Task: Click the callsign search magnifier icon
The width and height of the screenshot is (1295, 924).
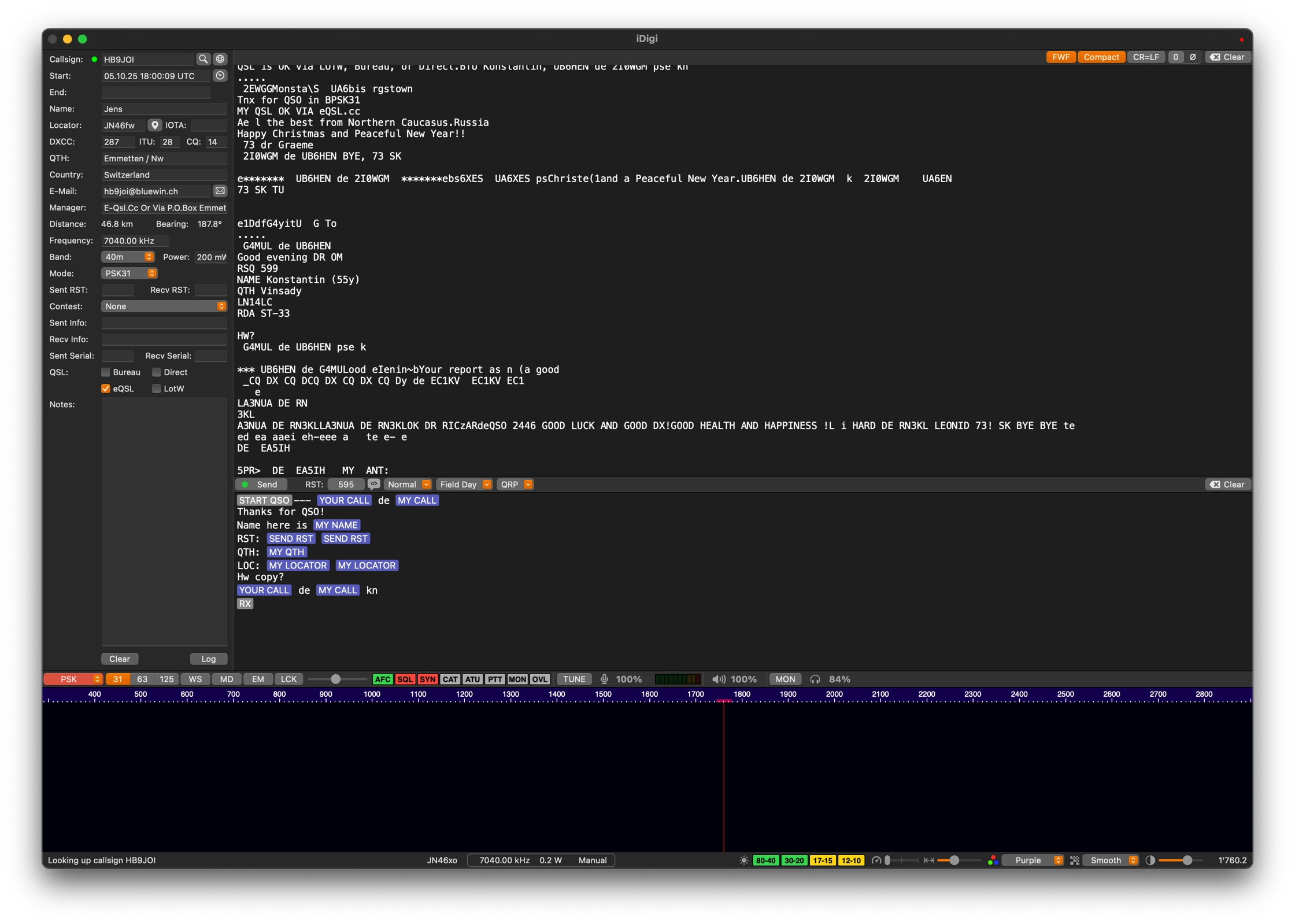Action: click(203, 59)
